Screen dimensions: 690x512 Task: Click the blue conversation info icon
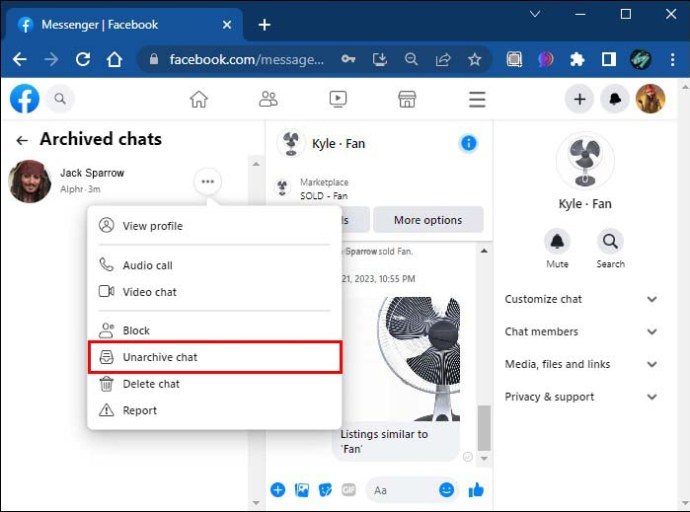(468, 143)
